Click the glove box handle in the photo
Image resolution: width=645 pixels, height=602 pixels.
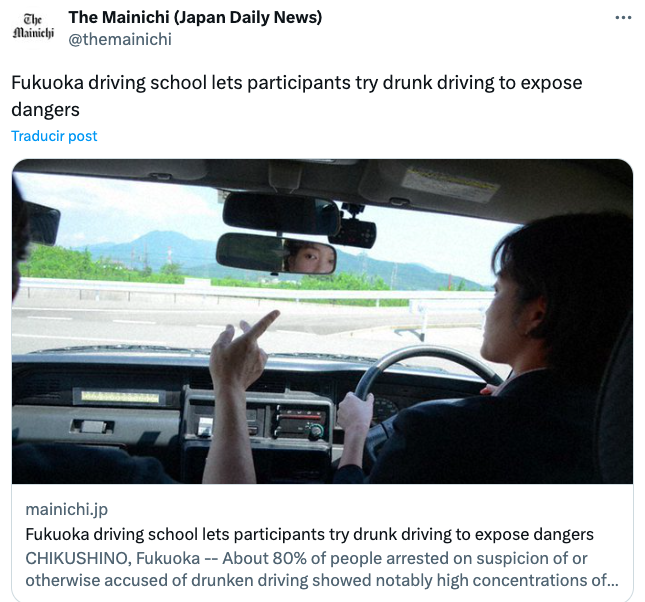[x=92, y=426]
